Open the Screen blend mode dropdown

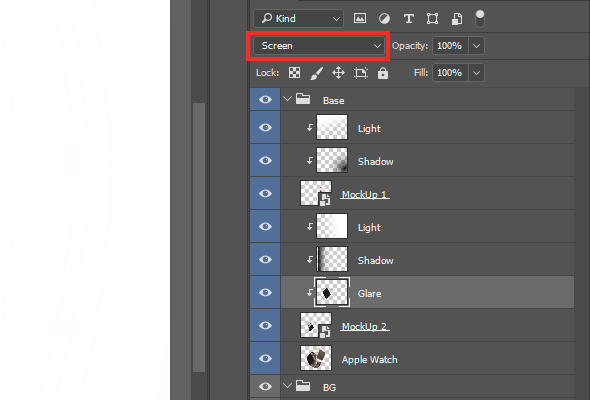[x=319, y=46]
